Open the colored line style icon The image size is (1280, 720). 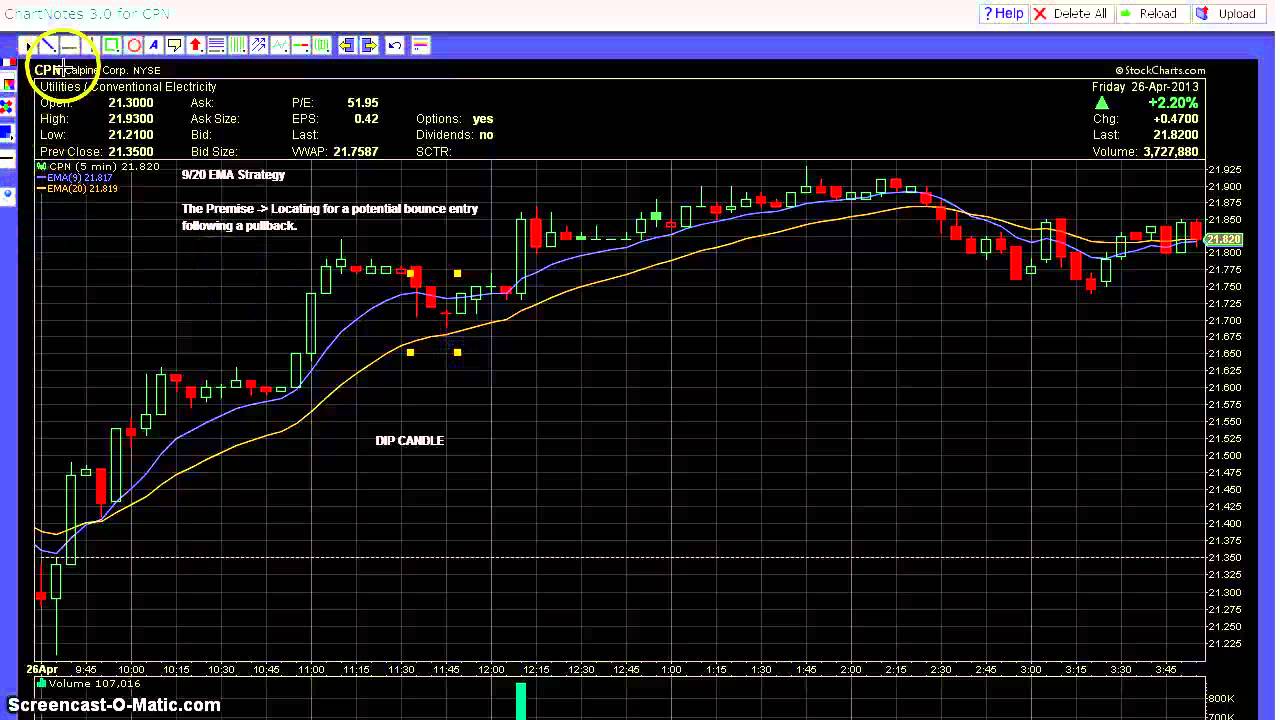tap(421, 45)
